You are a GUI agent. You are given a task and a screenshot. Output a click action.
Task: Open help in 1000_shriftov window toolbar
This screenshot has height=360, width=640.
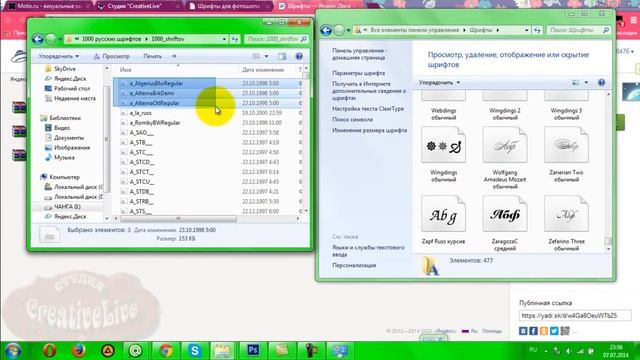299,56
